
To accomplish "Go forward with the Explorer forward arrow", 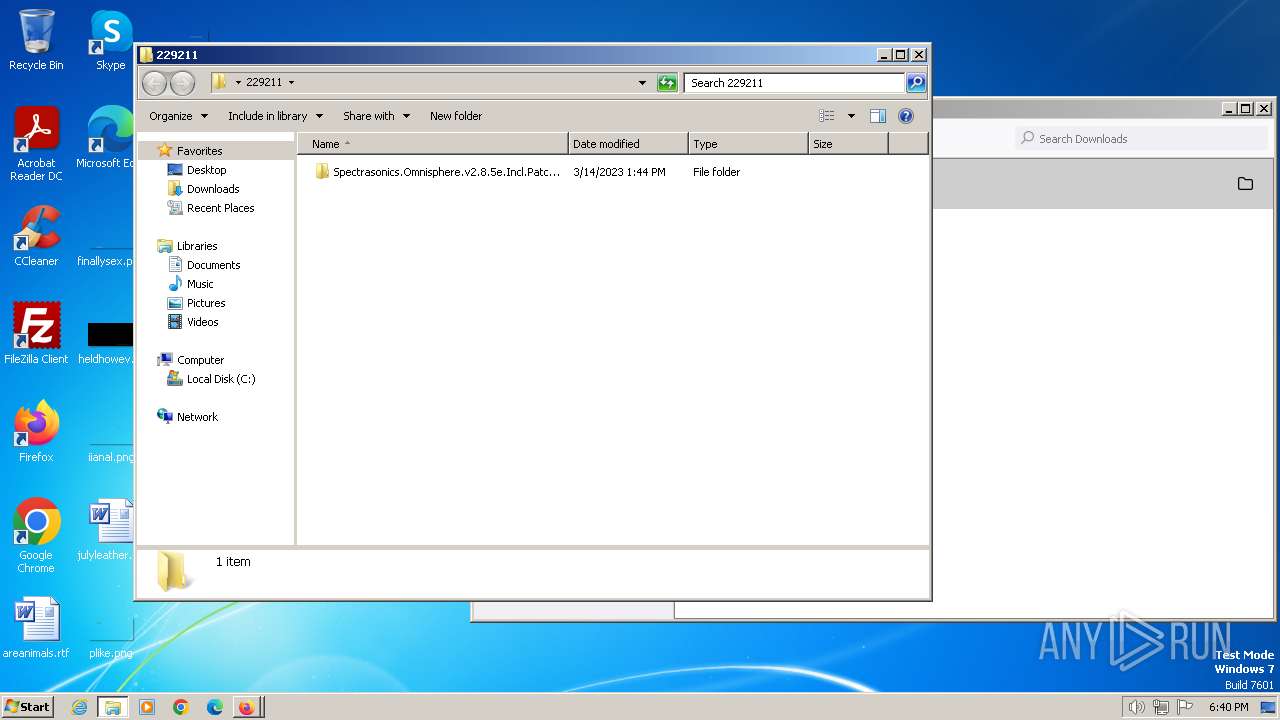I will [x=182, y=83].
